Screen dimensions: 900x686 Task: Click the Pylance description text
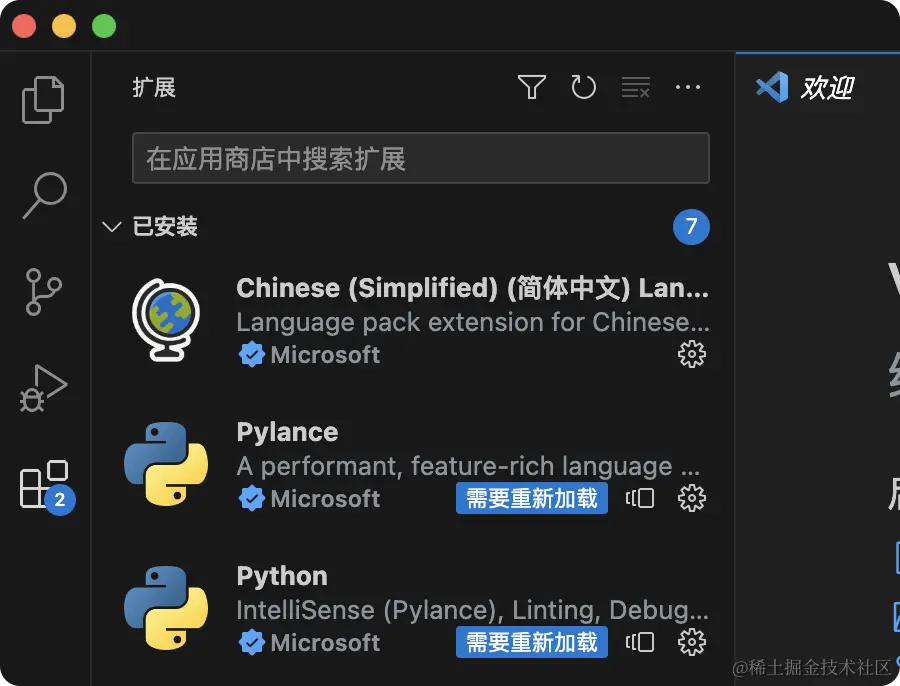click(468, 466)
